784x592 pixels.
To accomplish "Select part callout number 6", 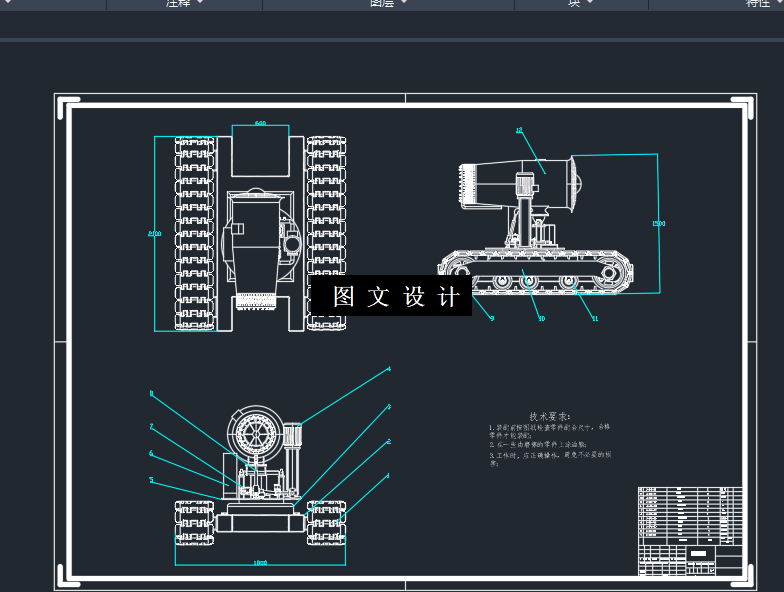I will click(151, 454).
